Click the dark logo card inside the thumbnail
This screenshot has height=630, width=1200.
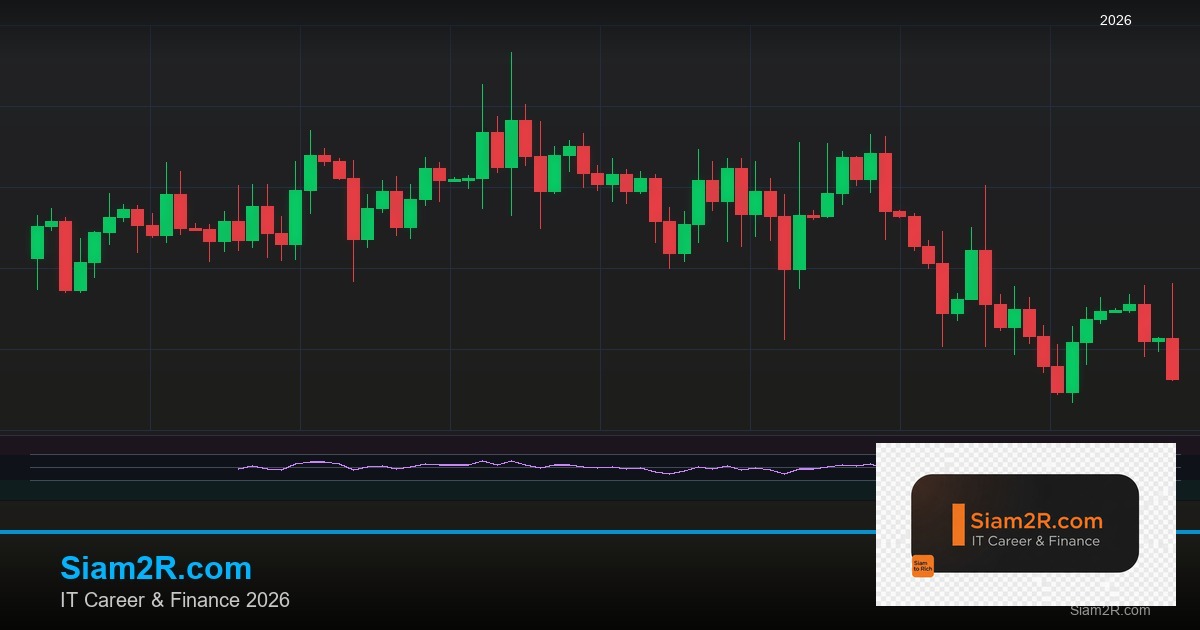pos(1026,523)
